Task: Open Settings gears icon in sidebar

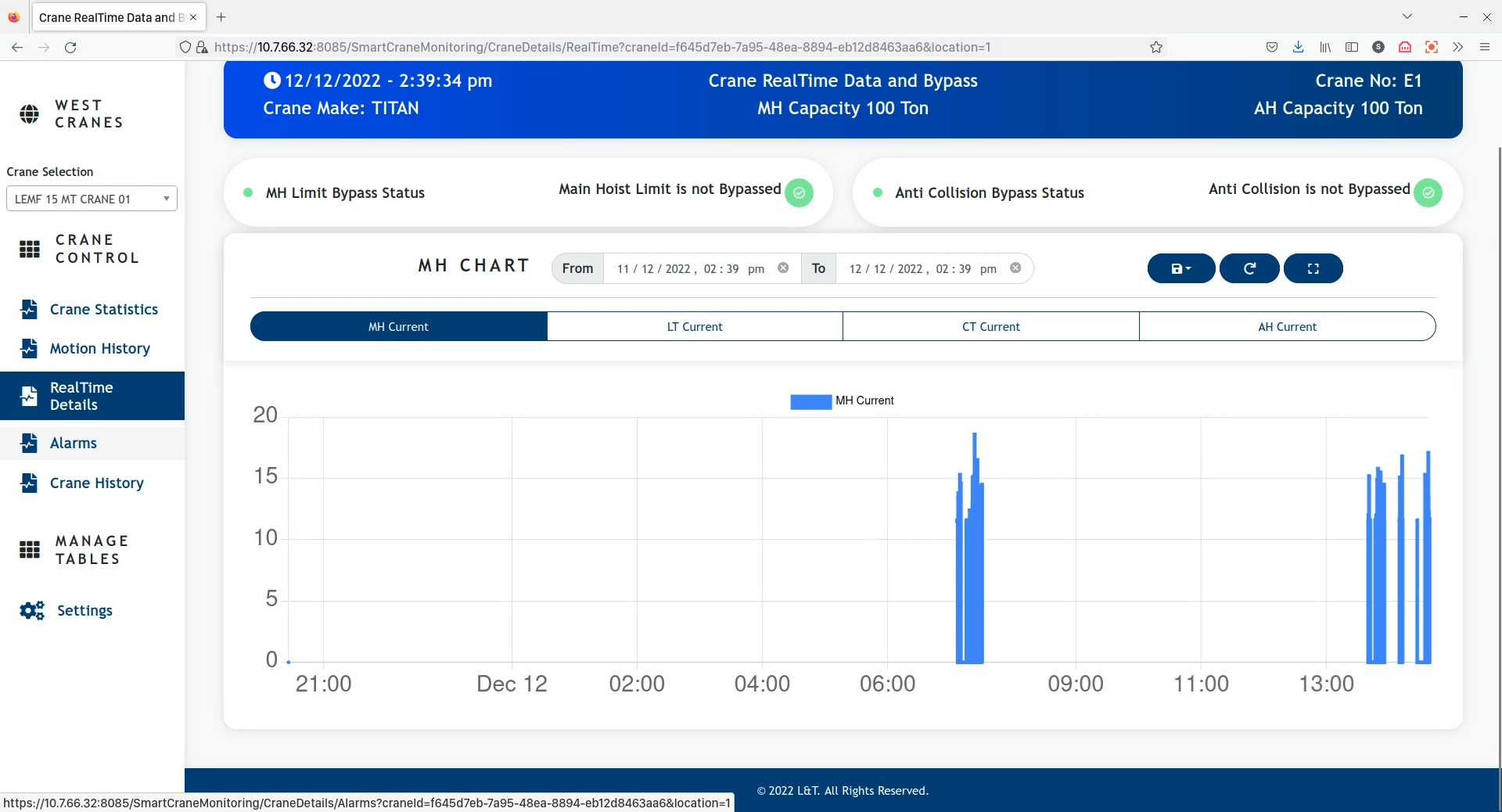Action: [32, 610]
